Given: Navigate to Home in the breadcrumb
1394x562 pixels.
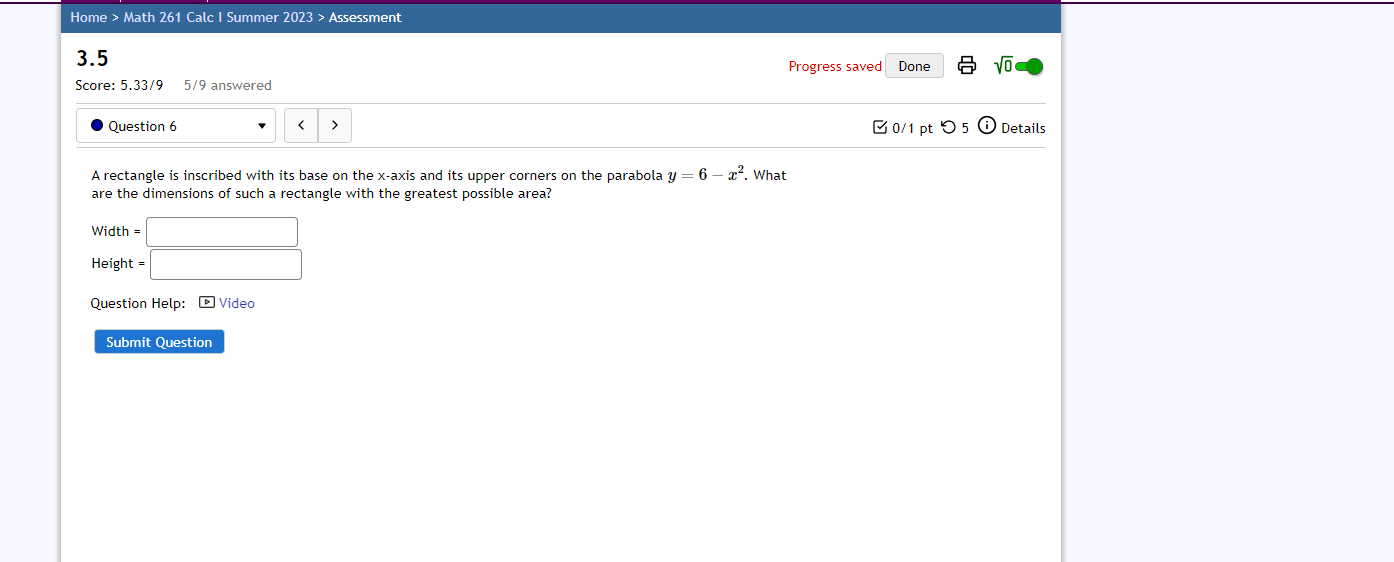Looking at the screenshot, I should pyautogui.click(x=88, y=17).
